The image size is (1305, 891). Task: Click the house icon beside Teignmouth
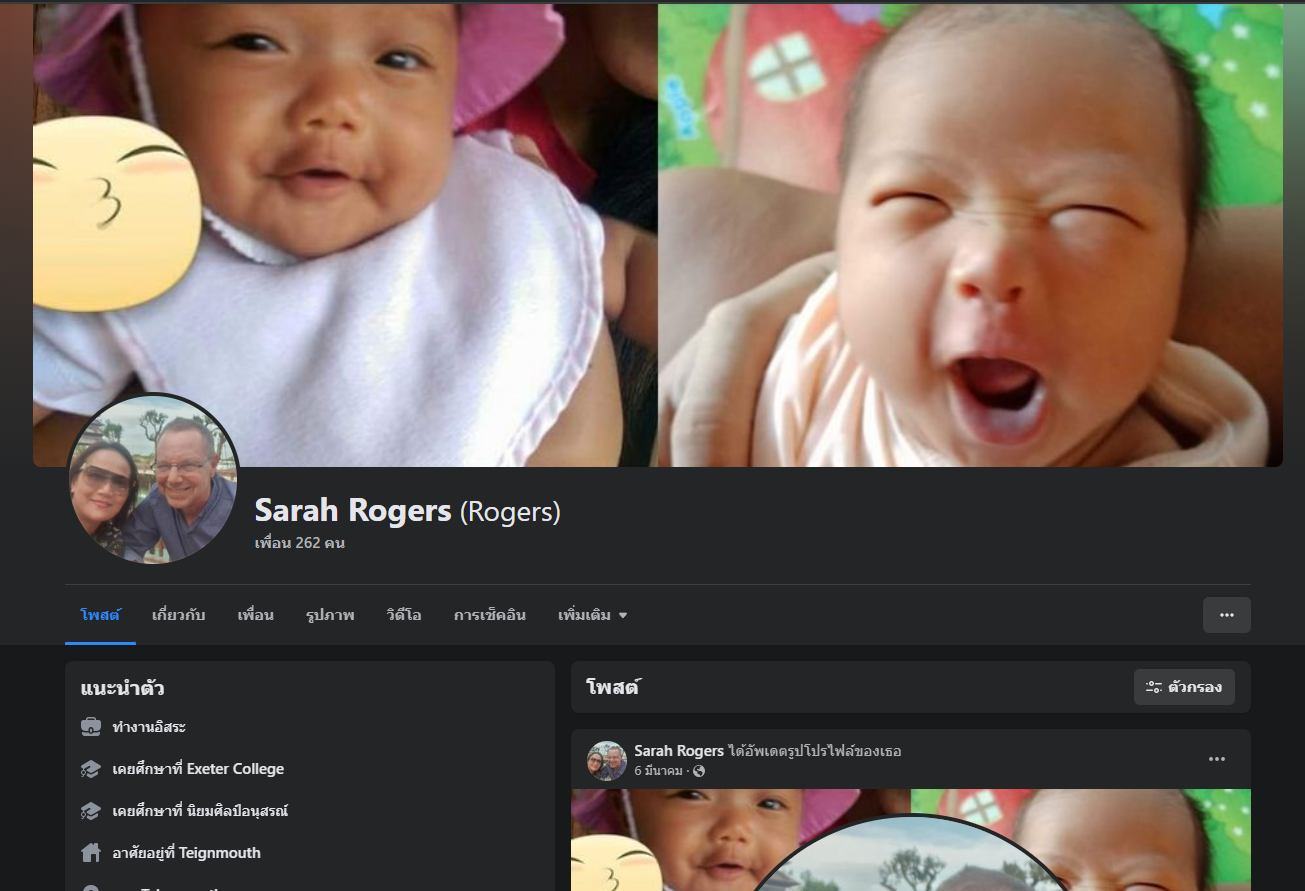(91, 853)
